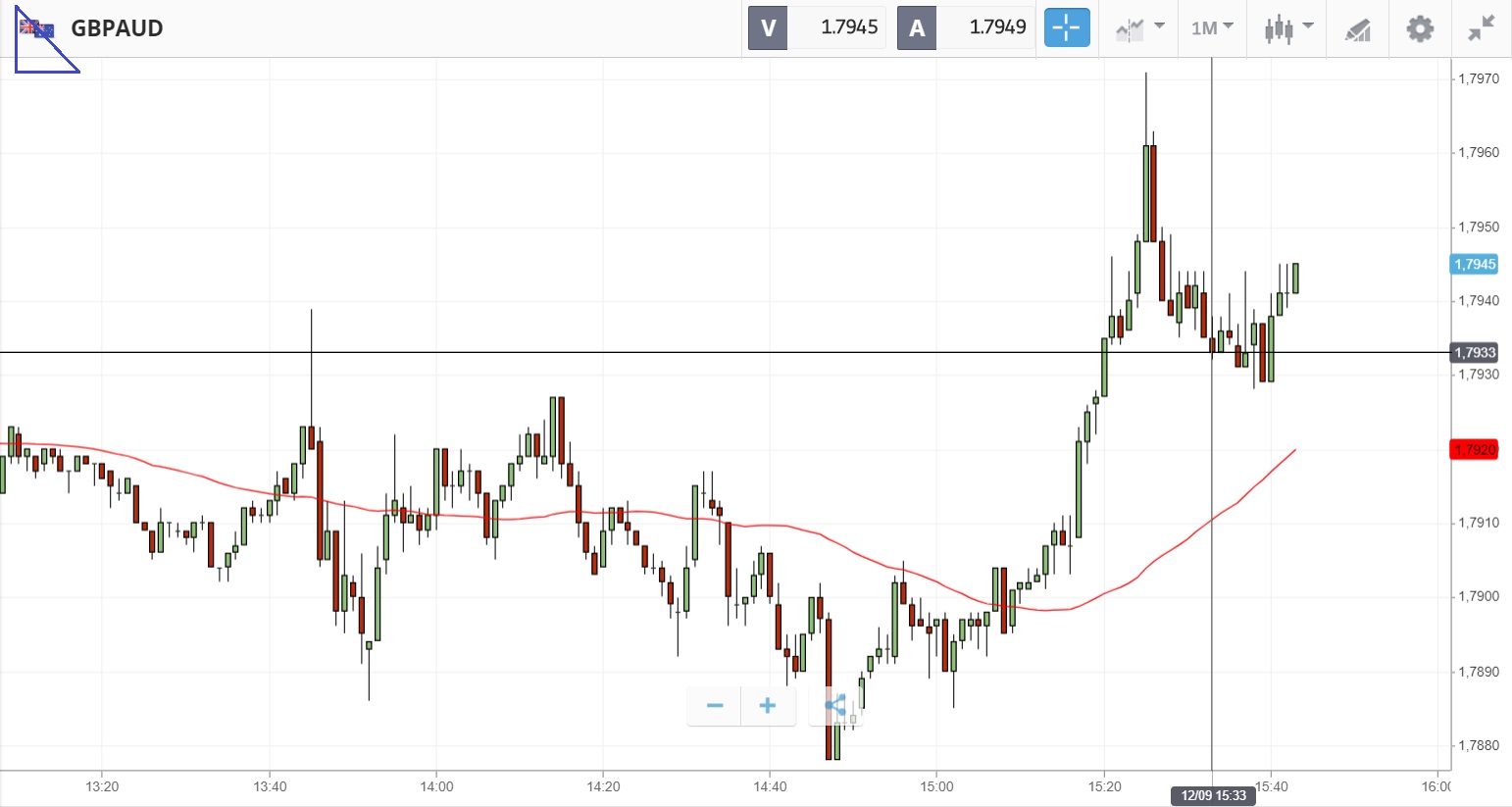Click the sell price 1.7945 in header

point(849,27)
